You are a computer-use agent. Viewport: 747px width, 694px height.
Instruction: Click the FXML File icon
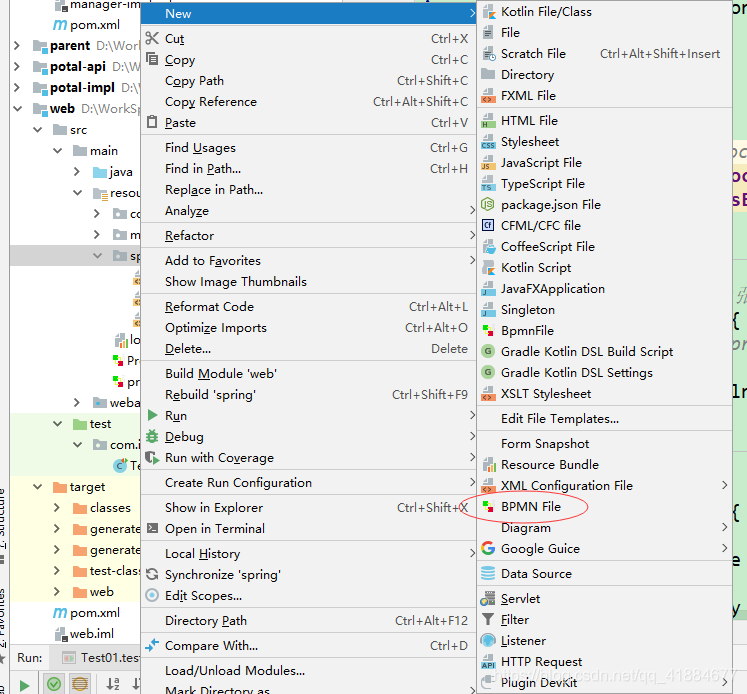[x=488, y=96]
